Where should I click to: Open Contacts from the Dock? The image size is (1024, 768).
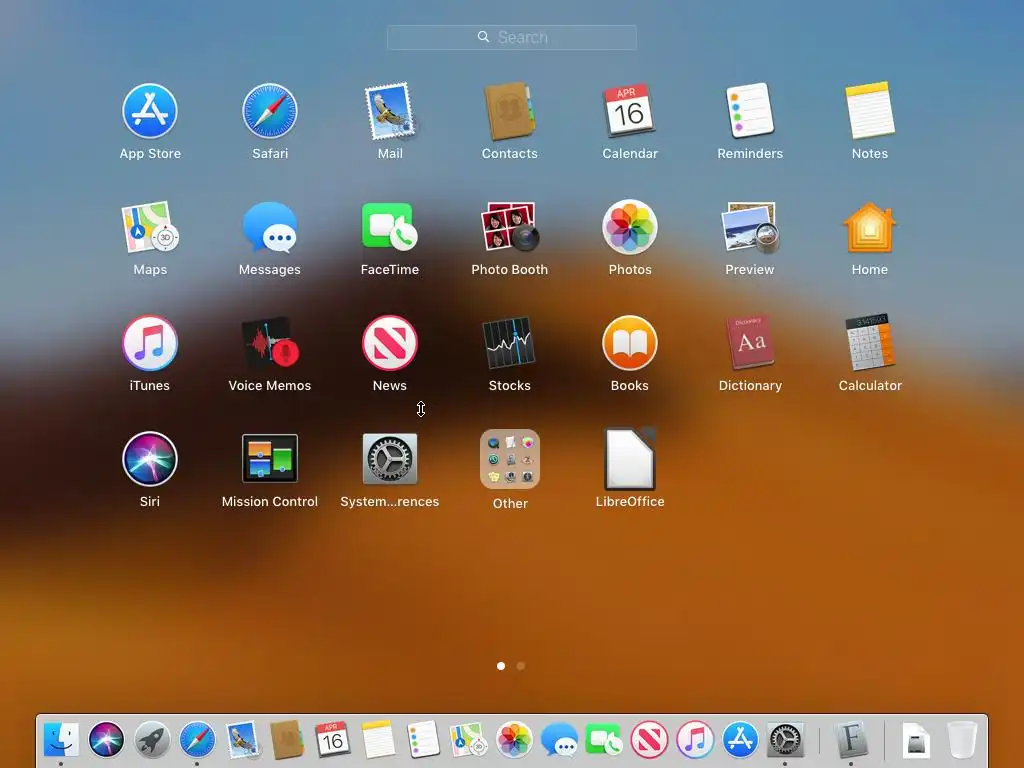coord(287,740)
